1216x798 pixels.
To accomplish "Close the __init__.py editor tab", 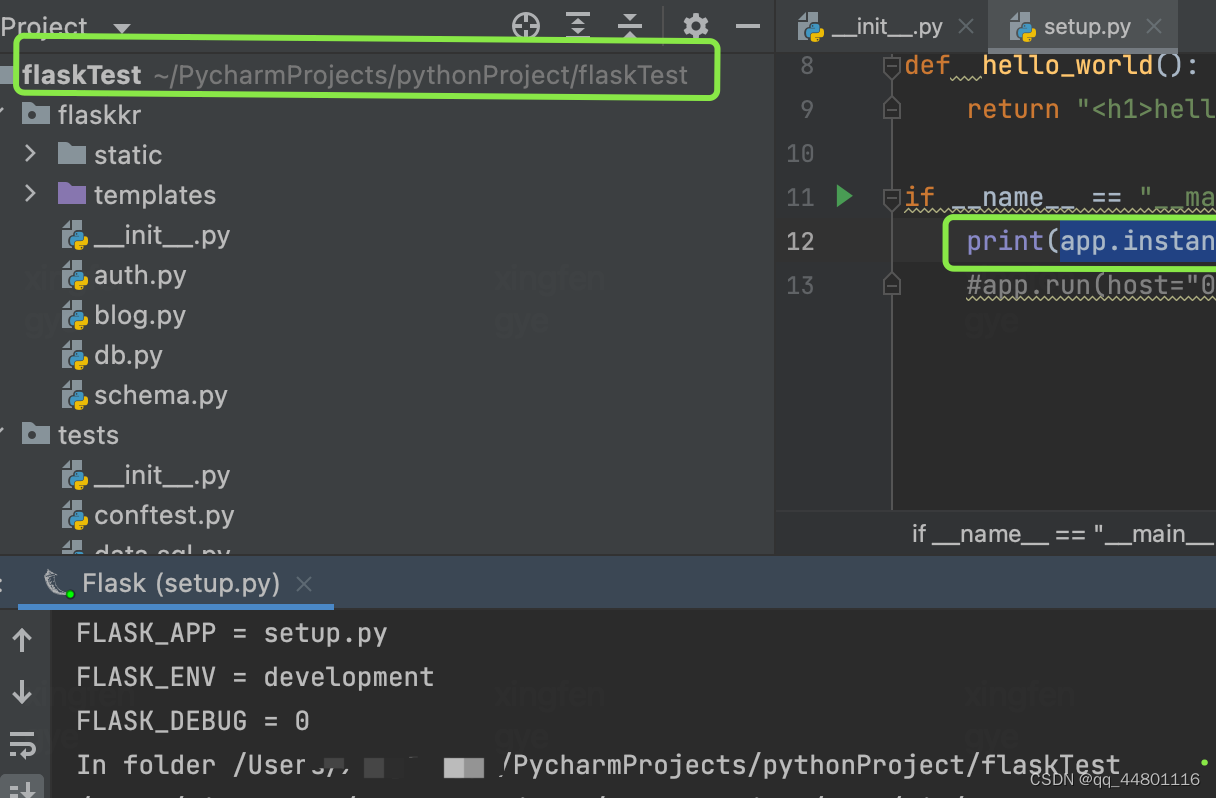I will 965,27.
